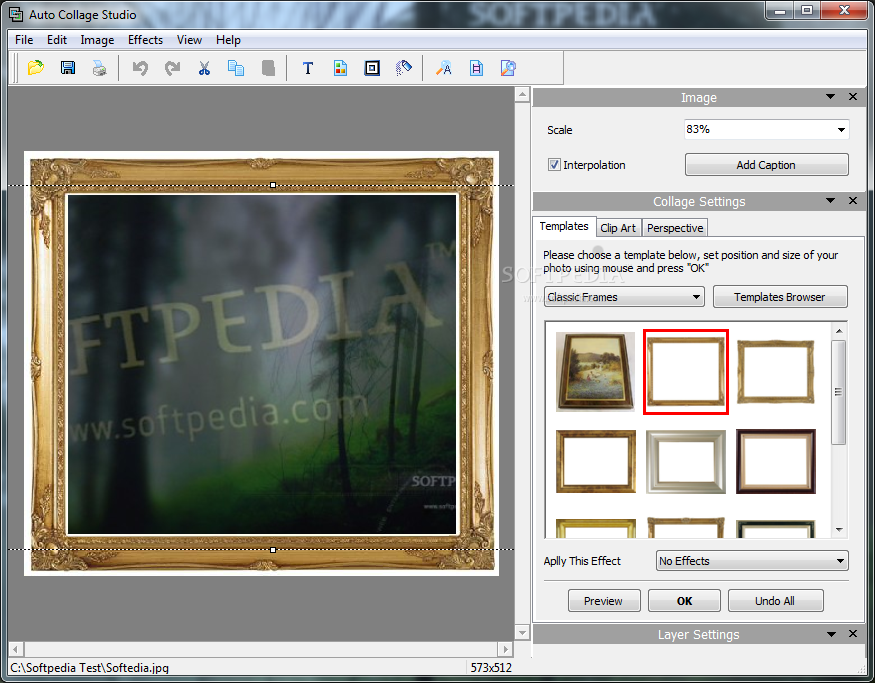Screen dimensions: 875x683
Task: Paste using the greyed clipboard icon
Action: click(x=268, y=68)
